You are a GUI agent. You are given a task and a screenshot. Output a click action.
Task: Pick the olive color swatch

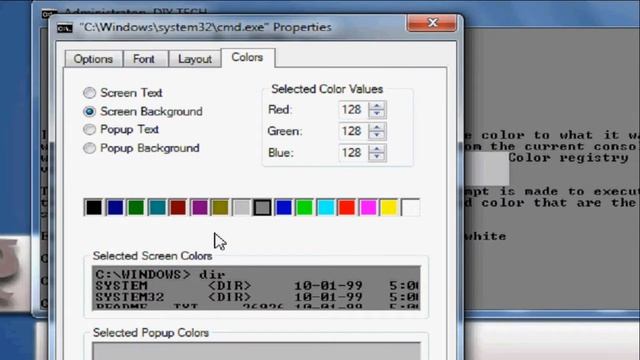pyautogui.click(x=220, y=207)
